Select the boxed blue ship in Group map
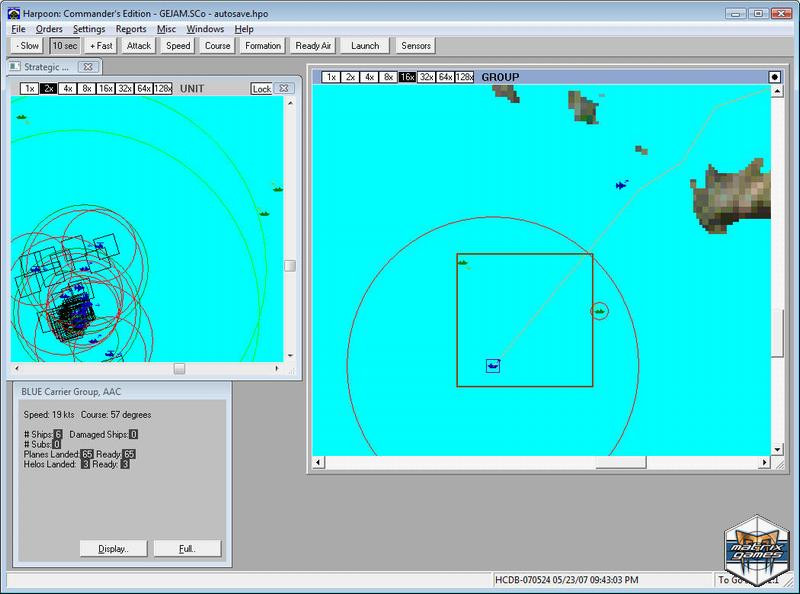Screen dimensions: 800x594 coord(493,366)
